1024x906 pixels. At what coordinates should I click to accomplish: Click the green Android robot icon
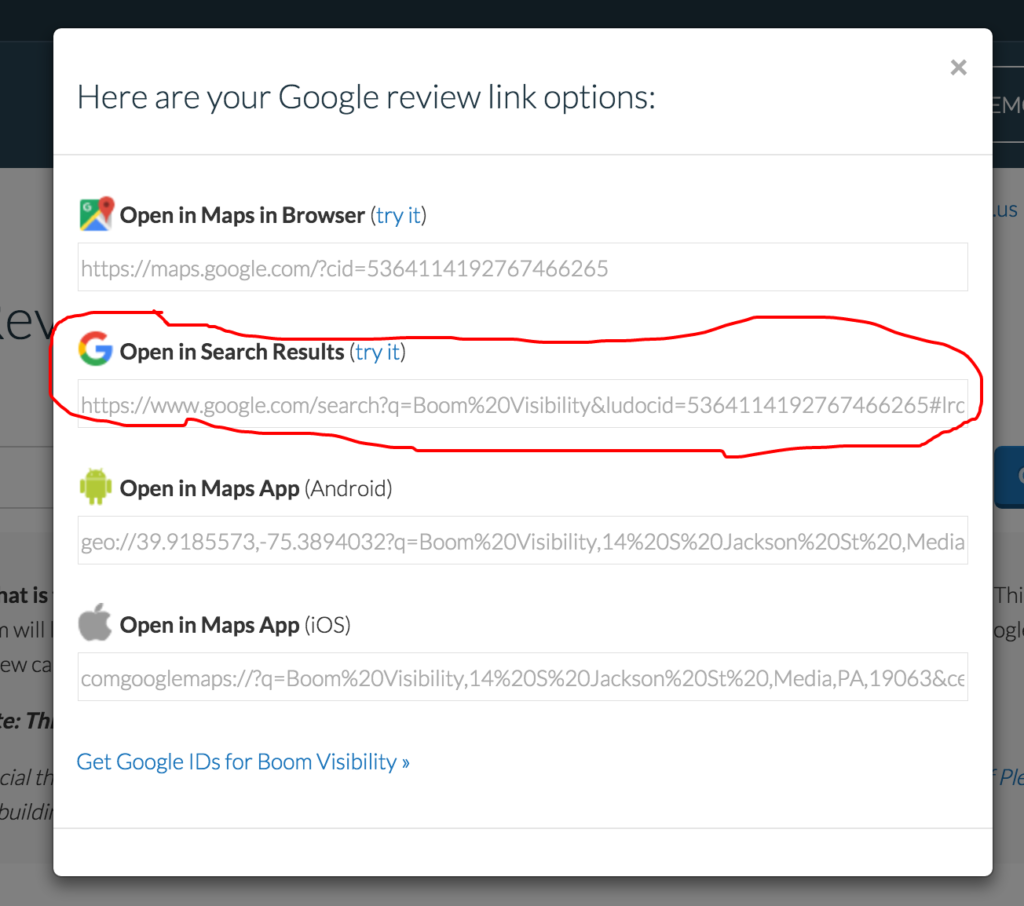[x=95, y=487]
